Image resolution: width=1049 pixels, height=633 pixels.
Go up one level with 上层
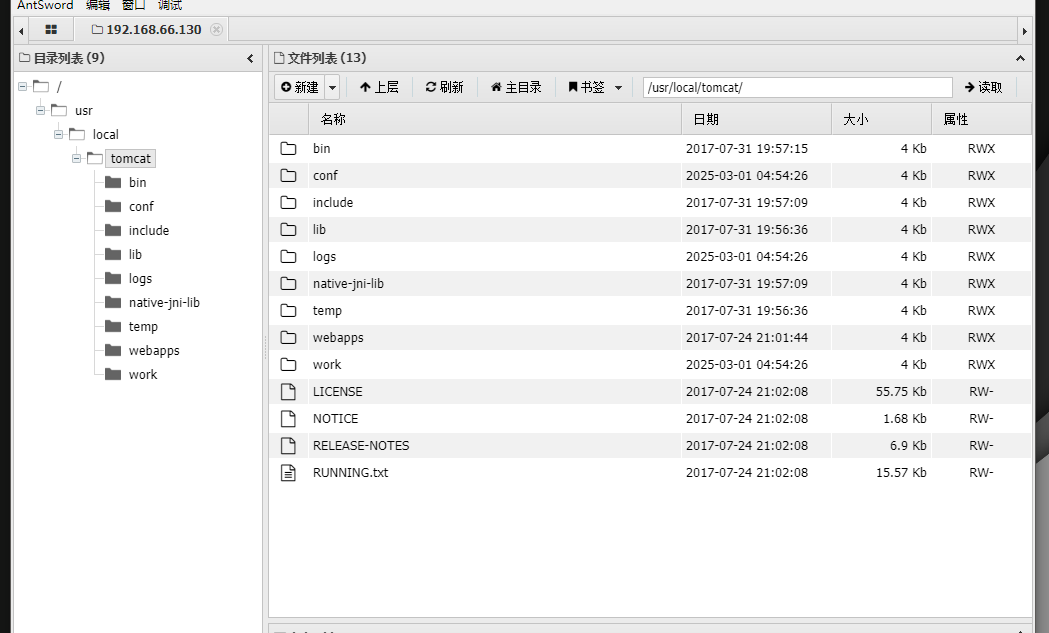379,87
